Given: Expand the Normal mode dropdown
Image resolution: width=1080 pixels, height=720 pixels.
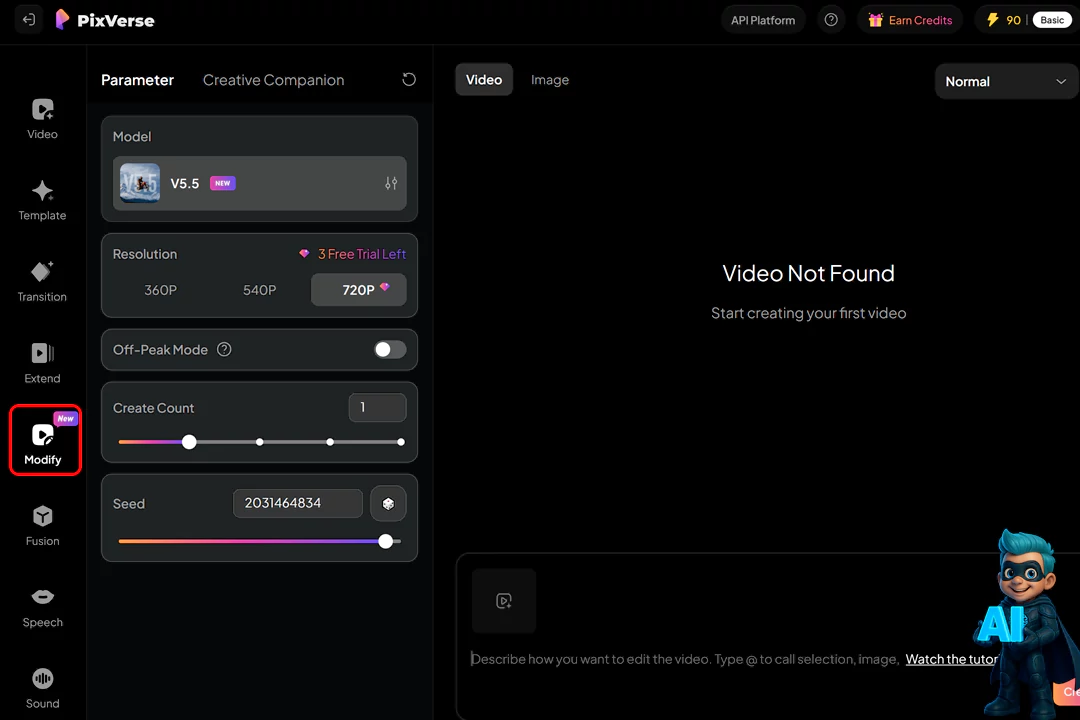Looking at the screenshot, I should click(1005, 82).
